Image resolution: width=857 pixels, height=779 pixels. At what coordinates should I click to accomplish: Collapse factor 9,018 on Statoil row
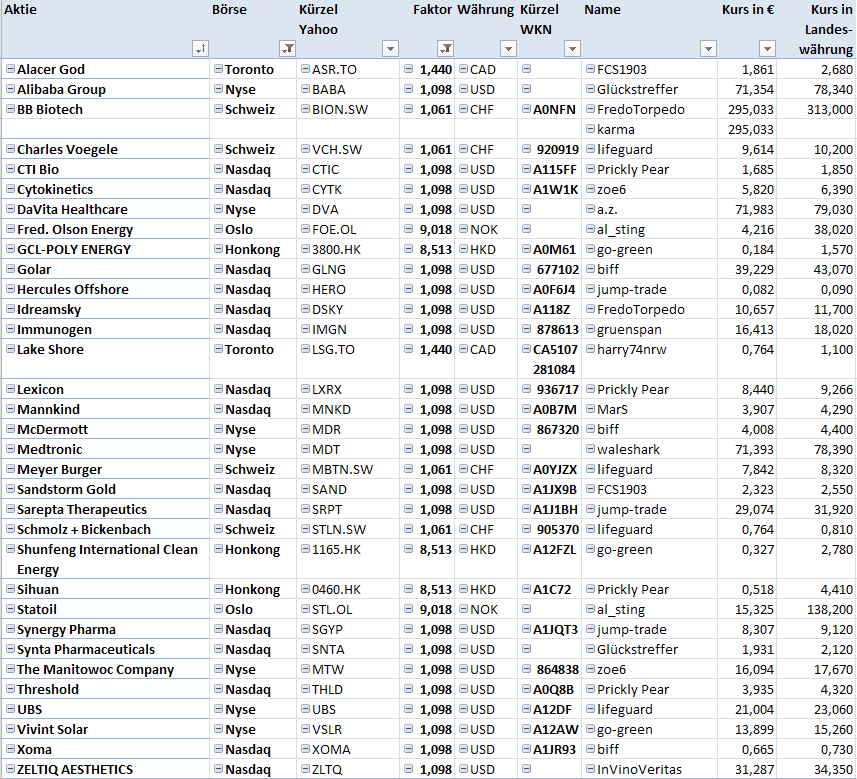tap(408, 609)
